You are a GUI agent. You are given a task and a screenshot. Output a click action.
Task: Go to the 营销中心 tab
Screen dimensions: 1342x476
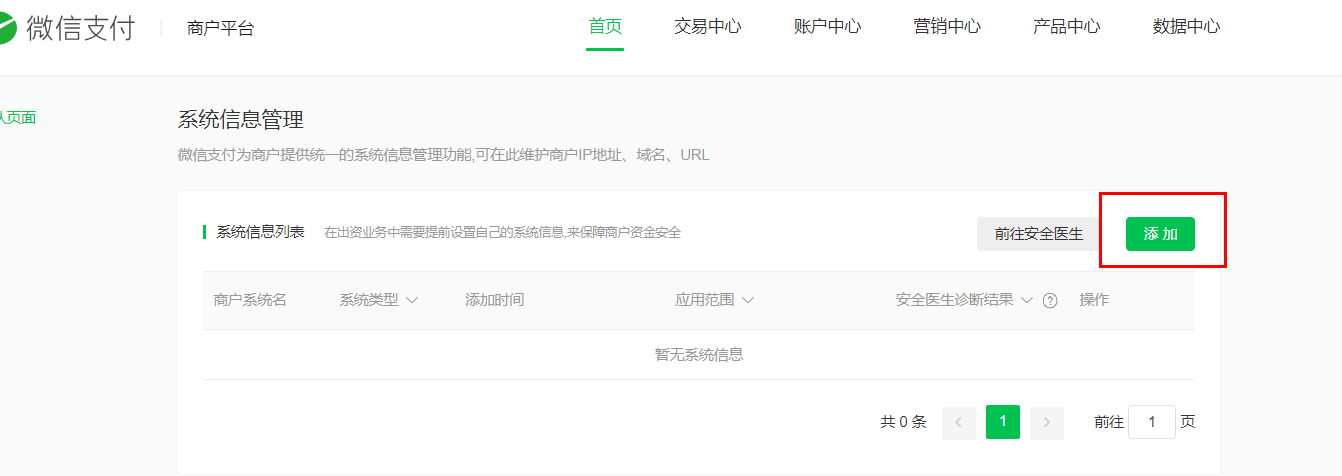click(x=947, y=27)
